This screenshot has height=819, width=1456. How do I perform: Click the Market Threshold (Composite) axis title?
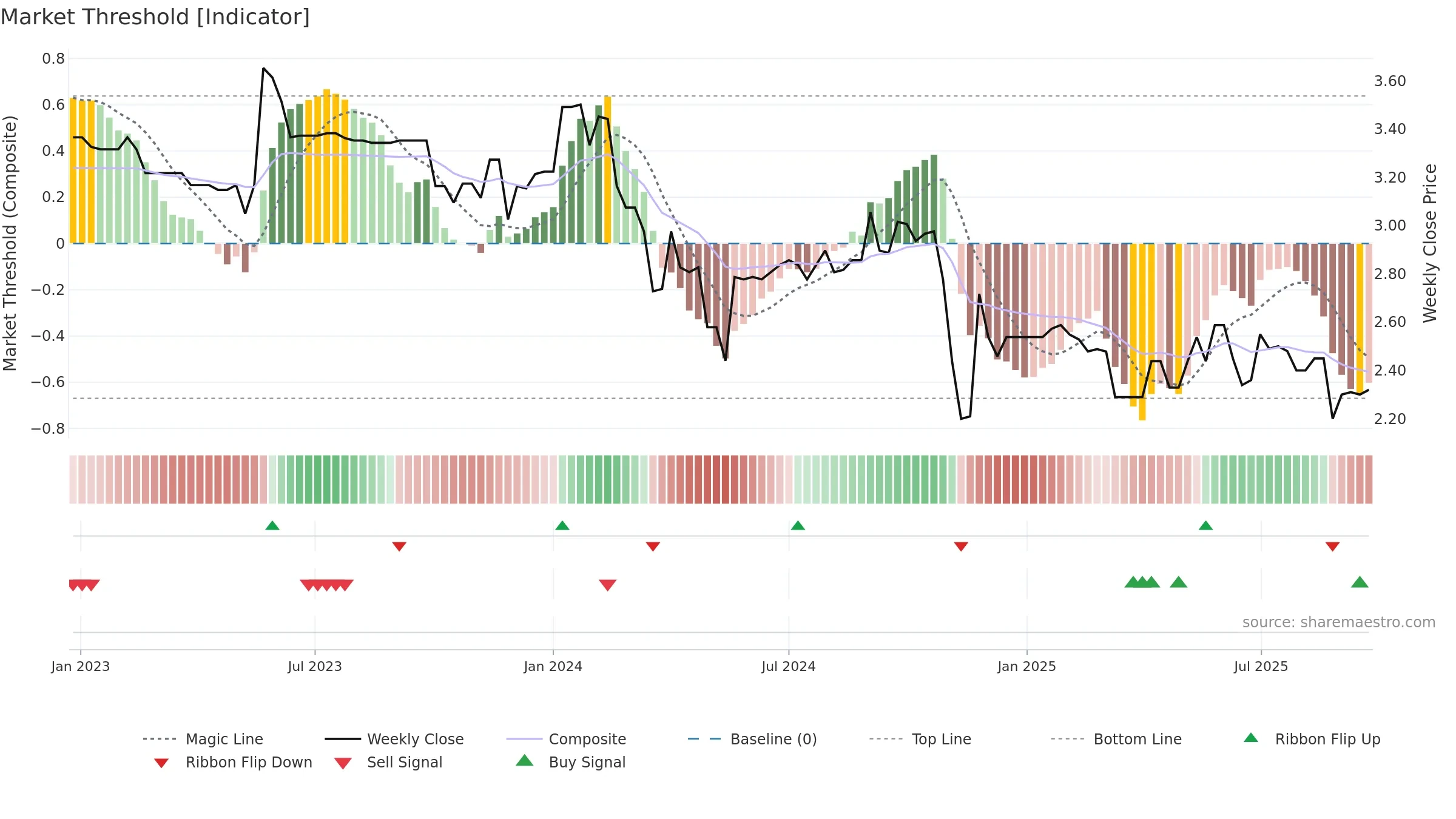[x=10, y=243]
